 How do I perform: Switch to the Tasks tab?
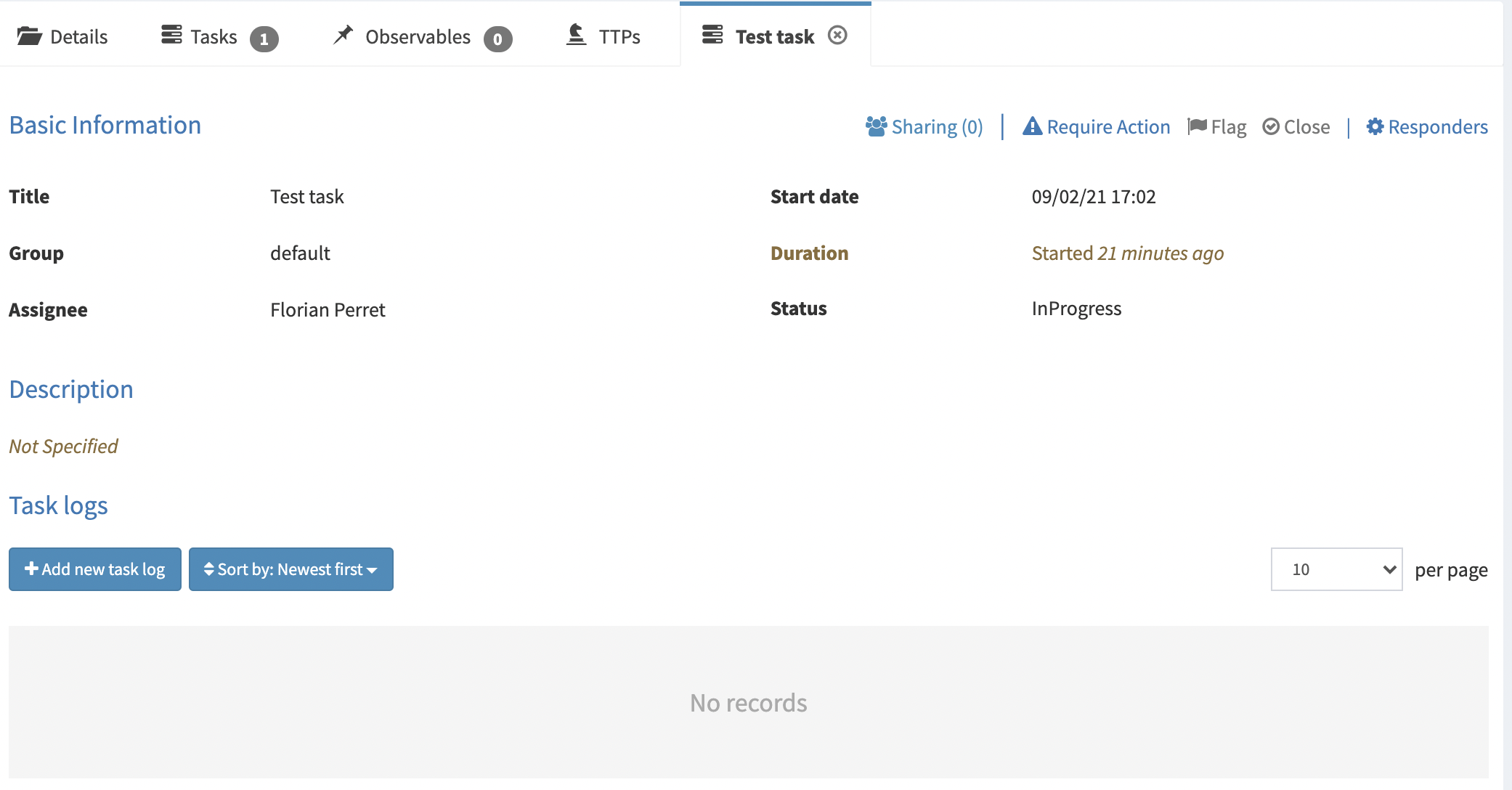[219, 36]
